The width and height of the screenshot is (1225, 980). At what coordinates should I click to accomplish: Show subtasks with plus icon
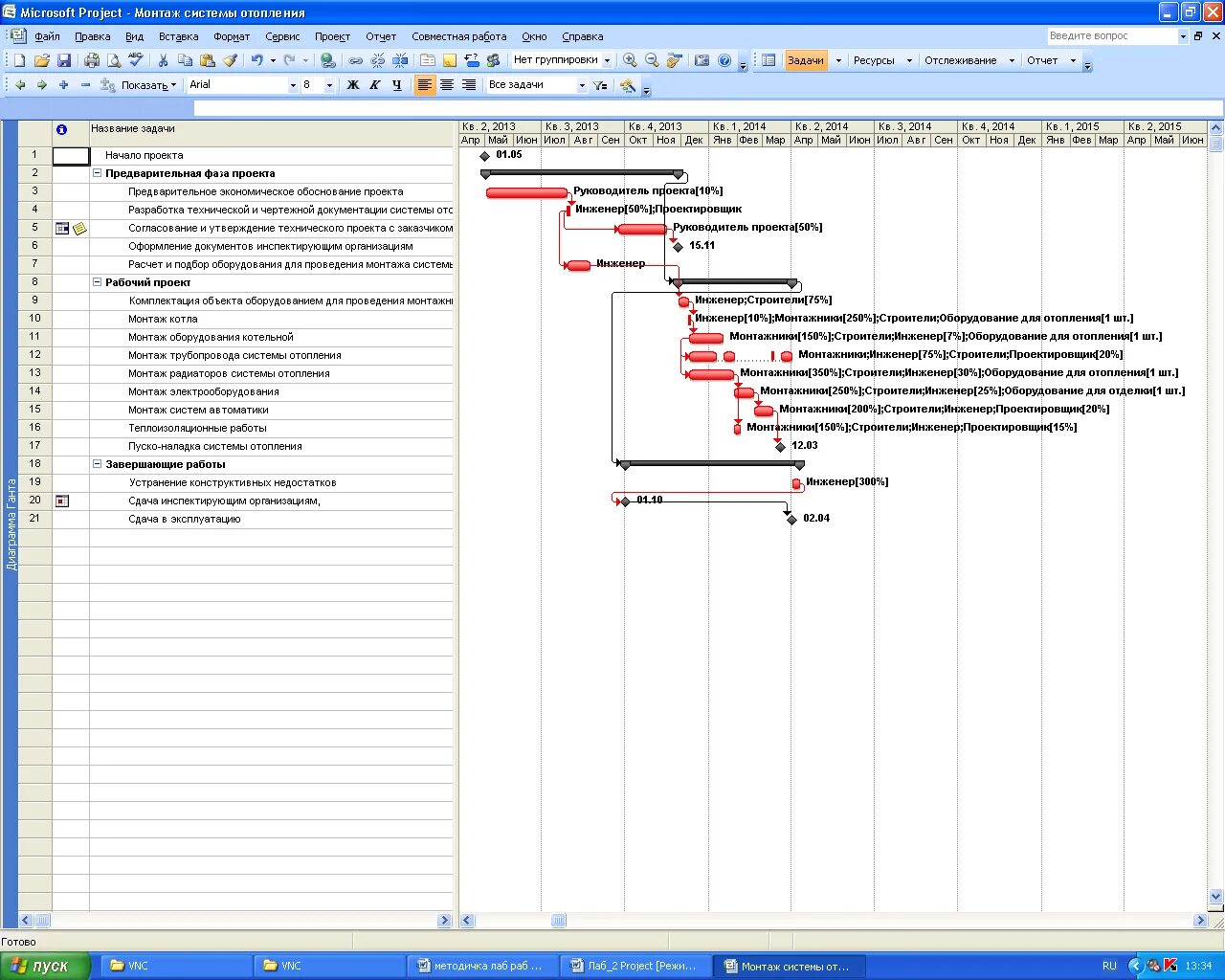pos(63,85)
